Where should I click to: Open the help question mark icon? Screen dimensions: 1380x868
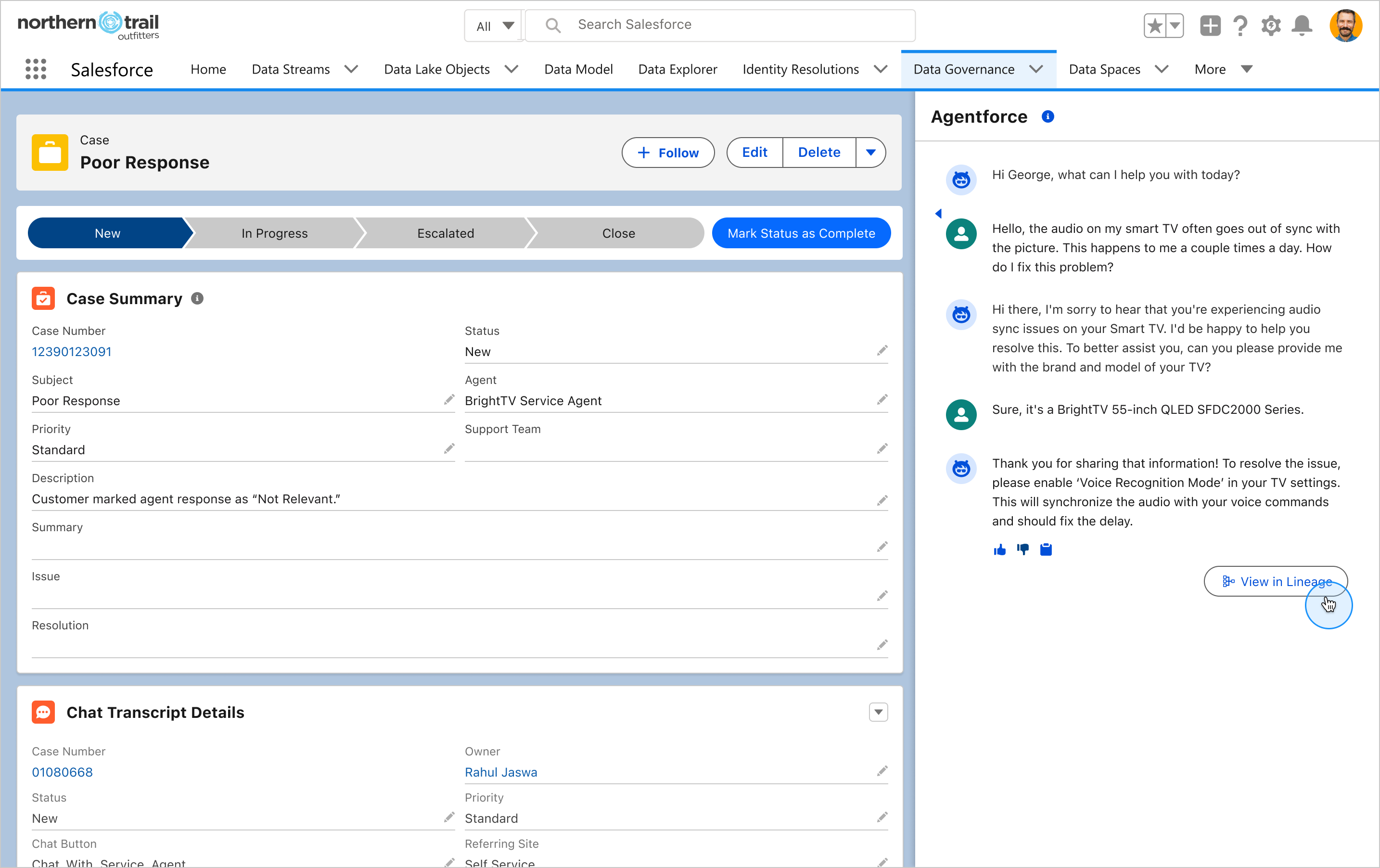pos(1241,26)
